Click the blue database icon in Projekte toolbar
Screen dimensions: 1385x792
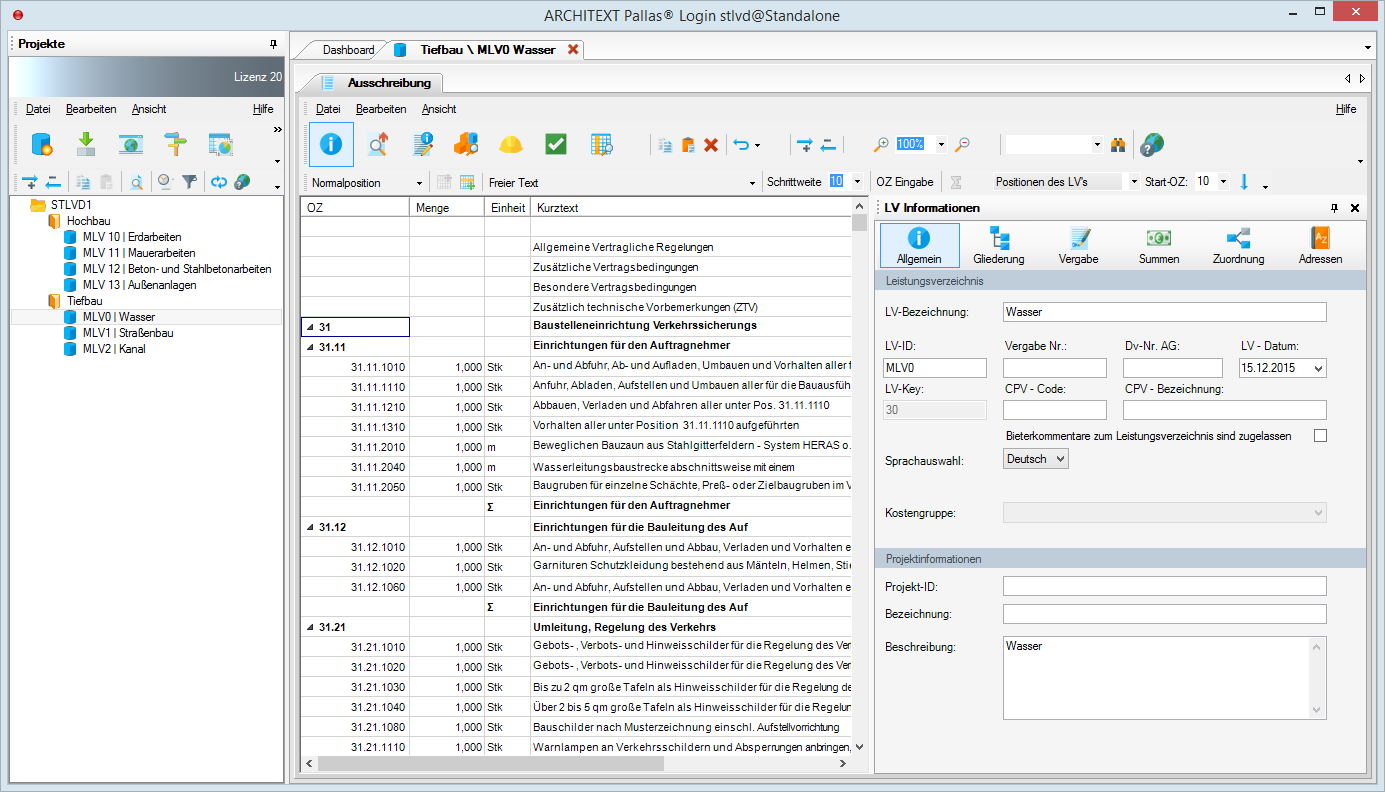(x=41, y=144)
